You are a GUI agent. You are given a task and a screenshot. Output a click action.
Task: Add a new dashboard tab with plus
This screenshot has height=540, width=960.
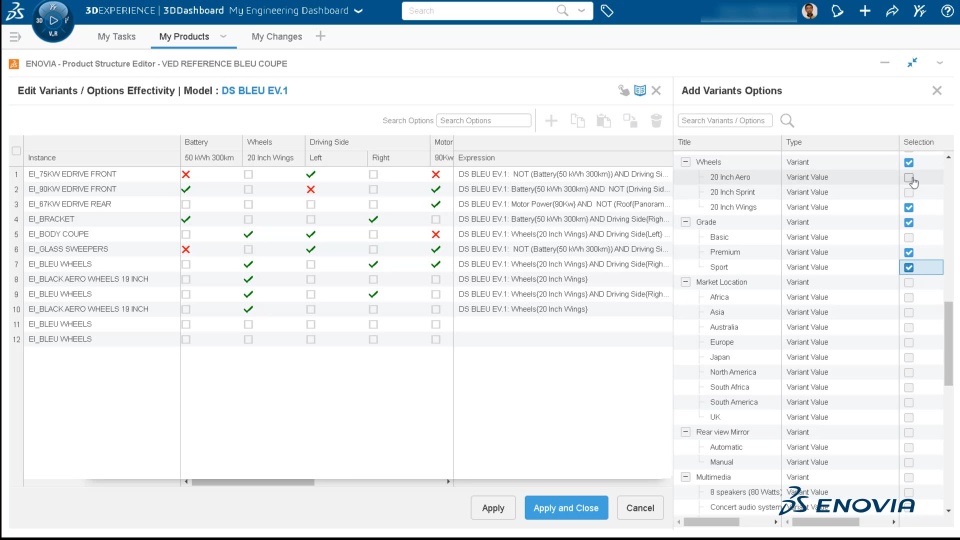pyautogui.click(x=320, y=36)
